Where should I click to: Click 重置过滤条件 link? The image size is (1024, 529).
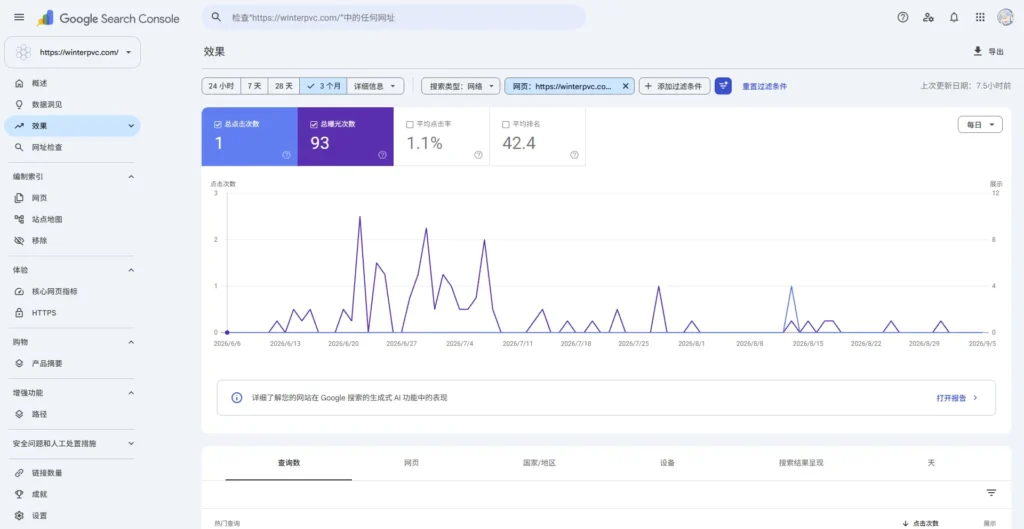click(x=764, y=86)
